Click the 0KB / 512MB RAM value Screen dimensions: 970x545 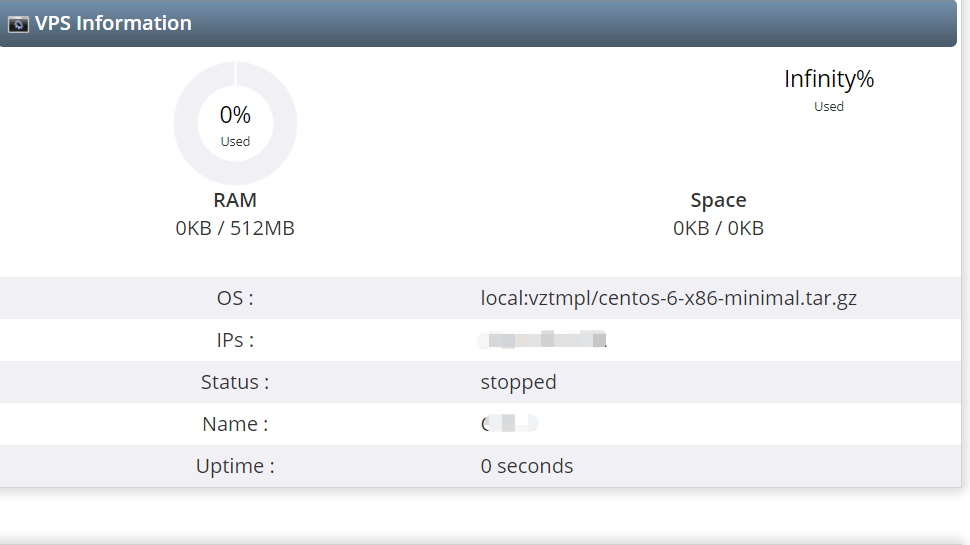pos(235,228)
